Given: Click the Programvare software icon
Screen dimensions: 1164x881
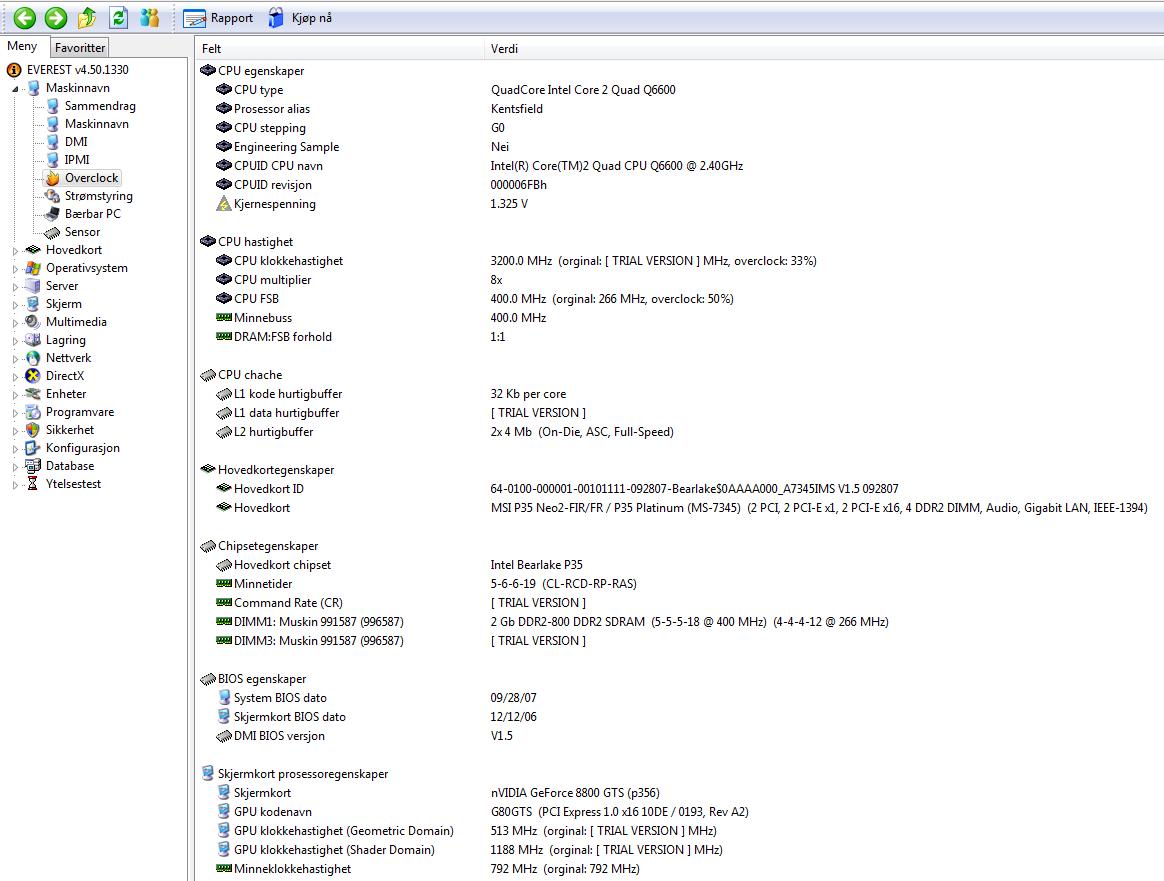Looking at the screenshot, I should pyautogui.click(x=33, y=412).
